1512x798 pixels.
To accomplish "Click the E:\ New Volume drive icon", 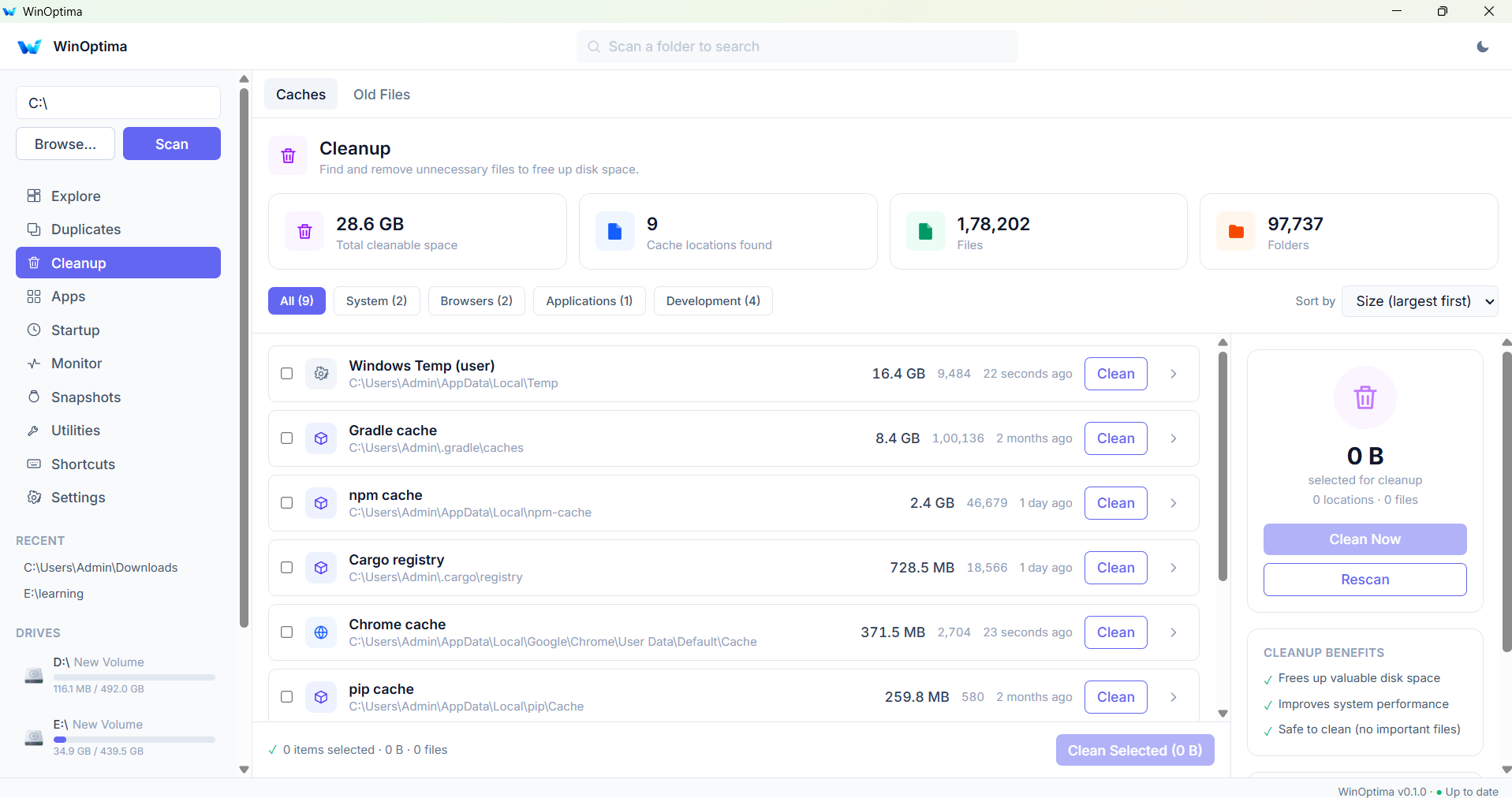I will [x=34, y=737].
